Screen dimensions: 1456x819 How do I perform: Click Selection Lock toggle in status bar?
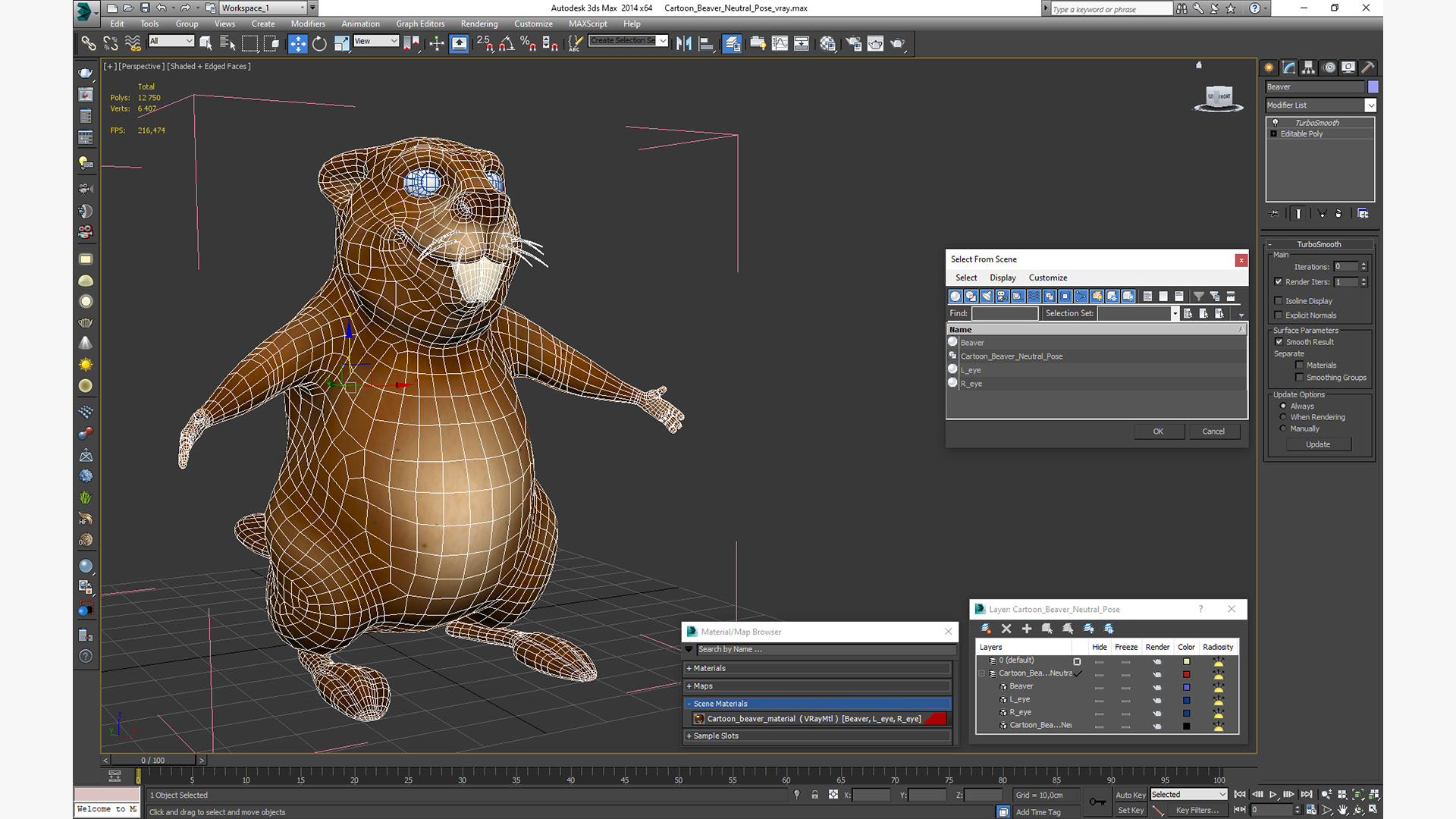click(x=814, y=795)
